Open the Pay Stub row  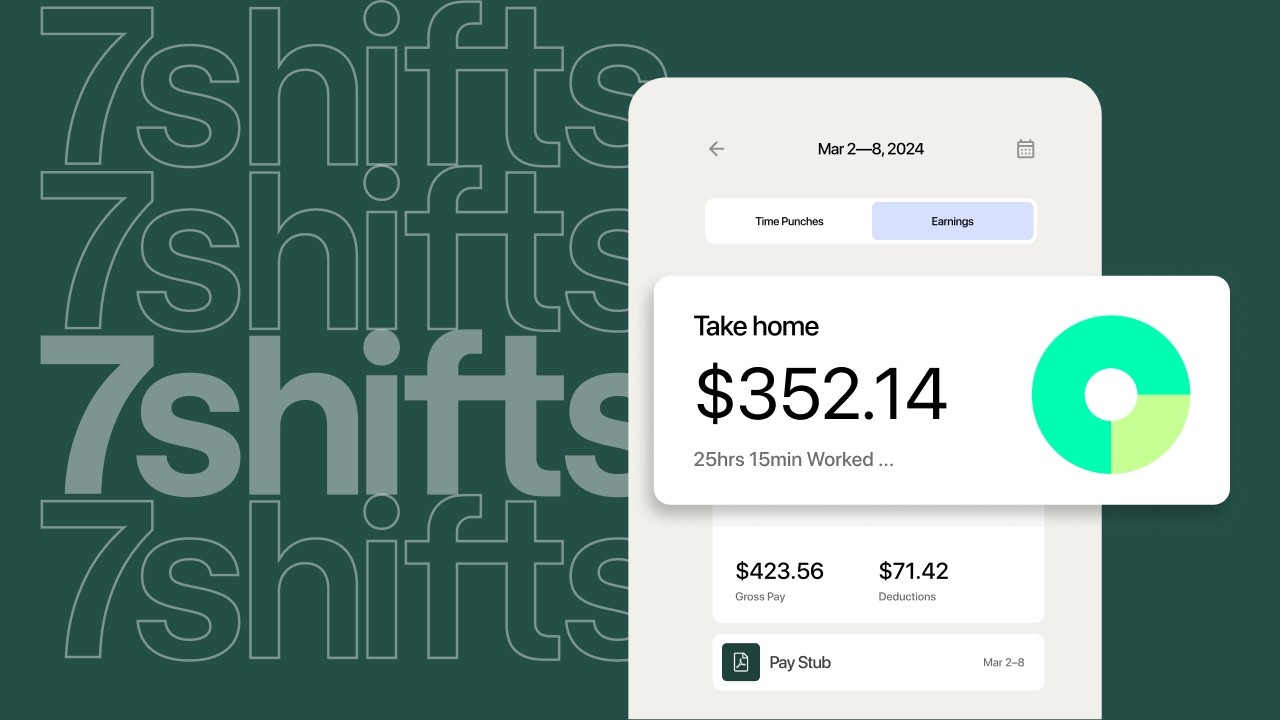coord(878,662)
